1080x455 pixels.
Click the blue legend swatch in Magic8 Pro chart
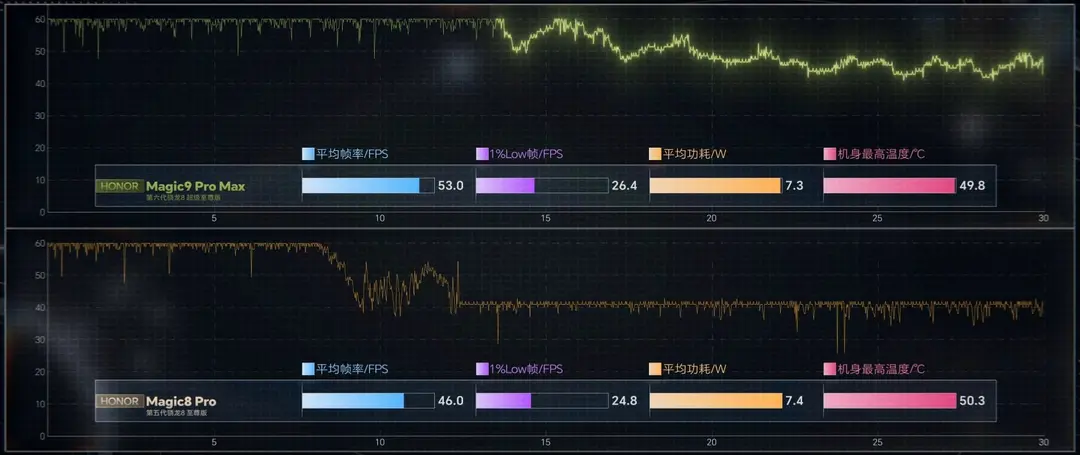(308, 369)
